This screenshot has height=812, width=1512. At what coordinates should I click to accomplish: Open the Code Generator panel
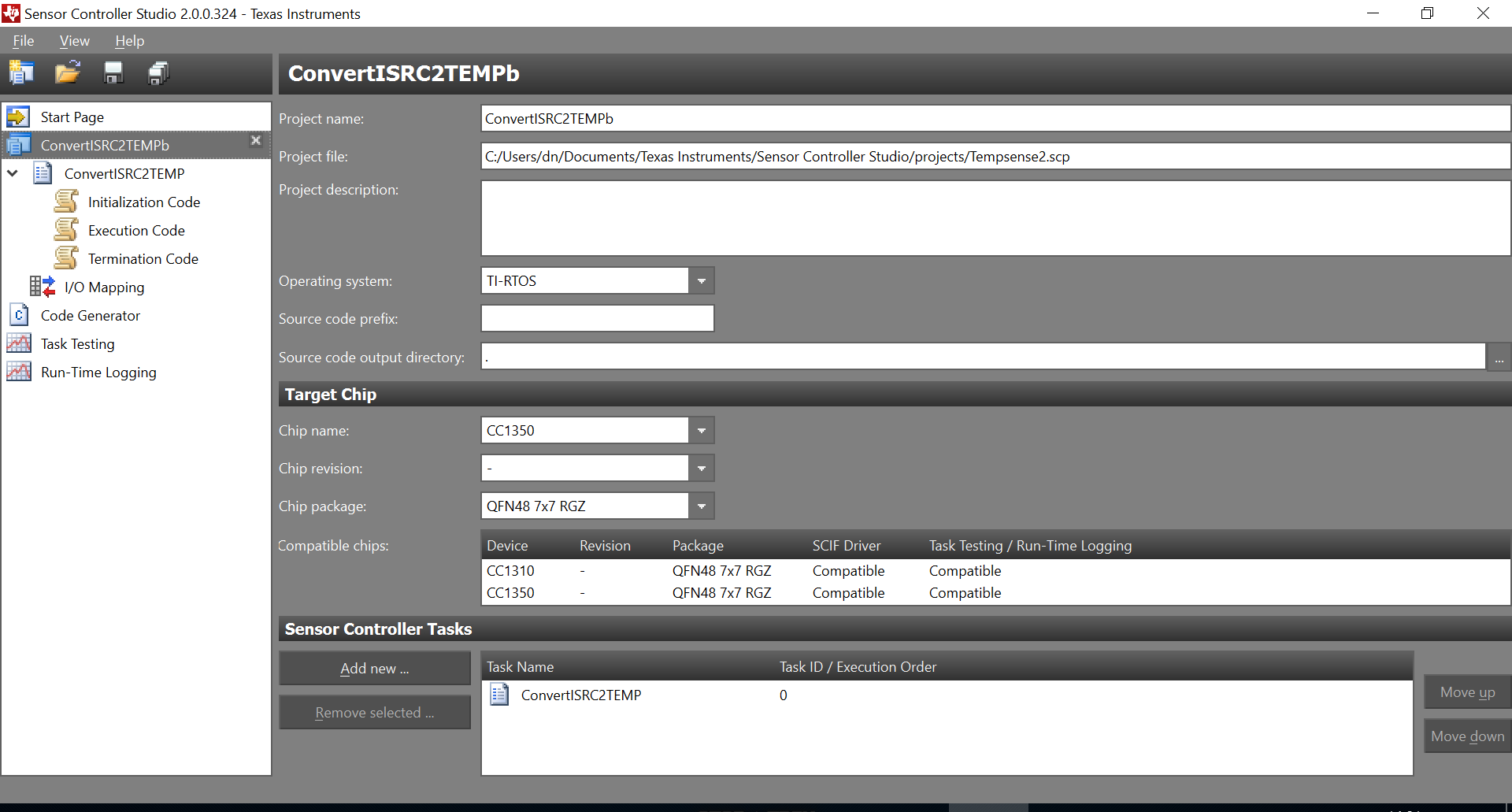pos(91,315)
